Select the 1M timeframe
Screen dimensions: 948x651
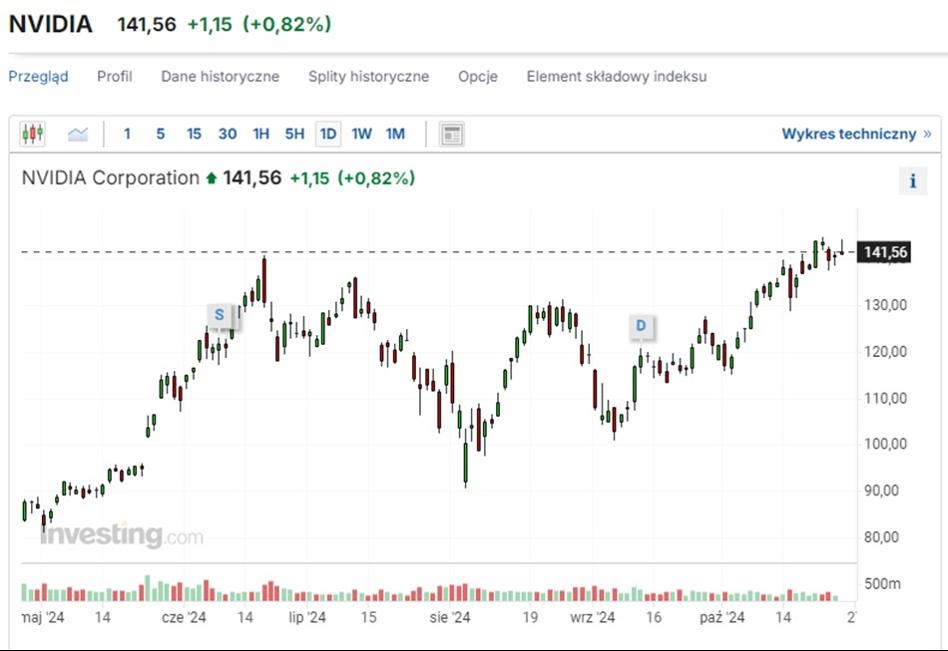click(395, 134)
